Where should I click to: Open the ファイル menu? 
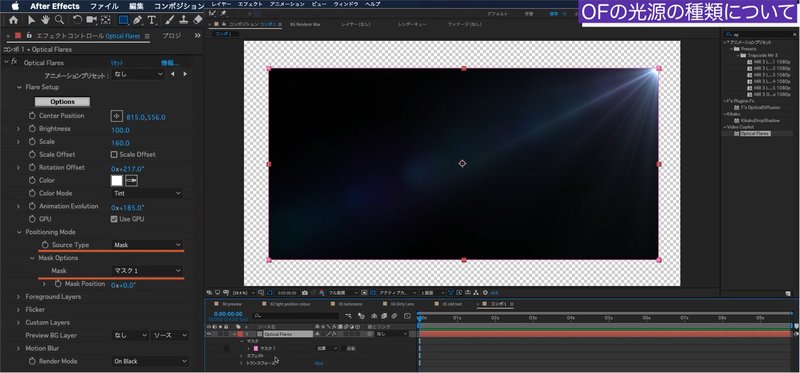[x=104, y=6]
